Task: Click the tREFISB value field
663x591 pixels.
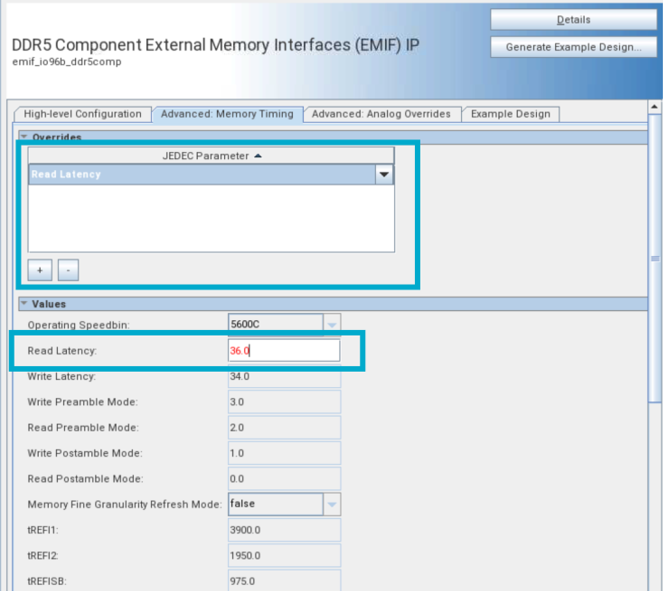Action: click(284, 581)
